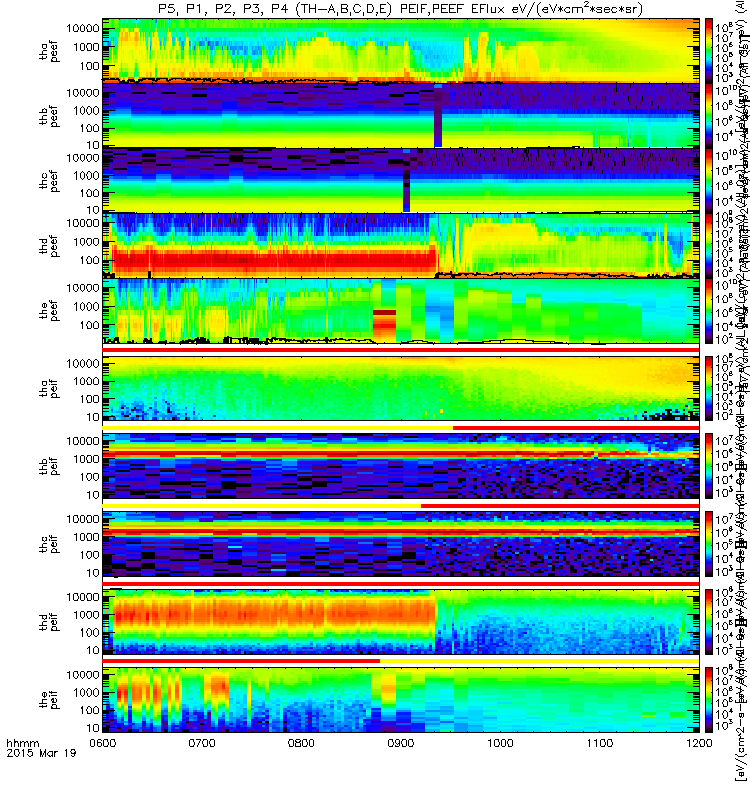The image size is (750, 800).
Task: Click the color bar beside thd peef panel
Action: coord(709,246)
